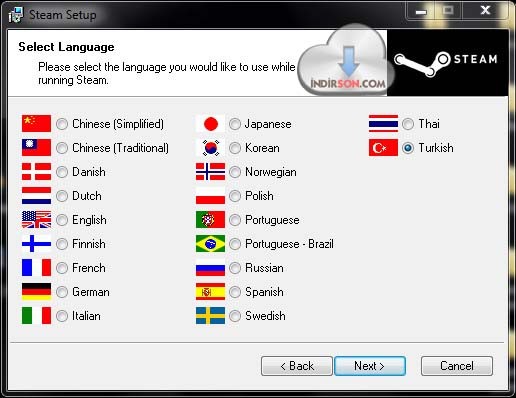This screenshot has width=516, height=398.
Task: Click the Steam logo in header
Action: coord(446,63)
